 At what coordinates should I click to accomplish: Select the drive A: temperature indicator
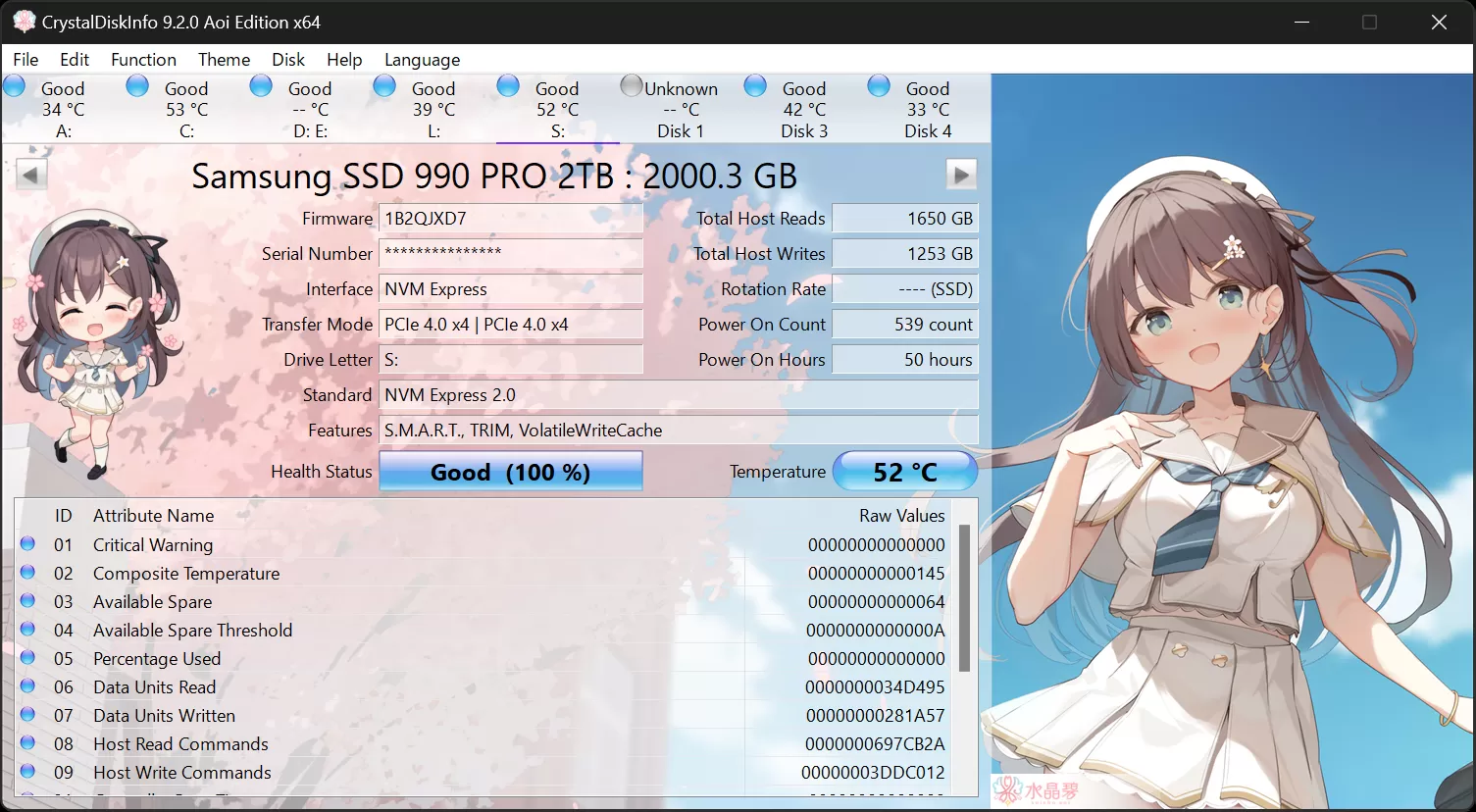63,109
